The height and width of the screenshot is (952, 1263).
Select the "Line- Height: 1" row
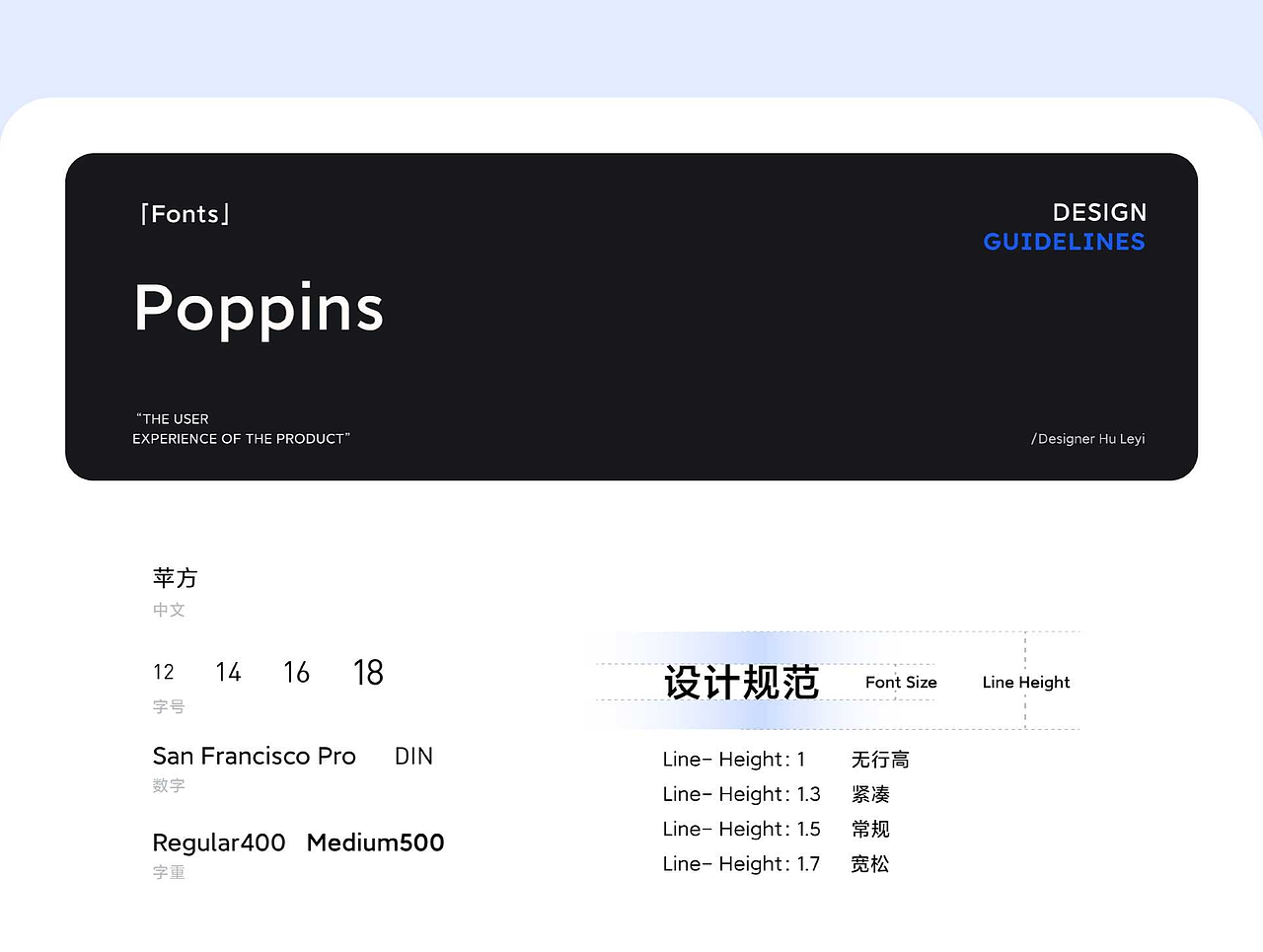click(x=734, y=760)
